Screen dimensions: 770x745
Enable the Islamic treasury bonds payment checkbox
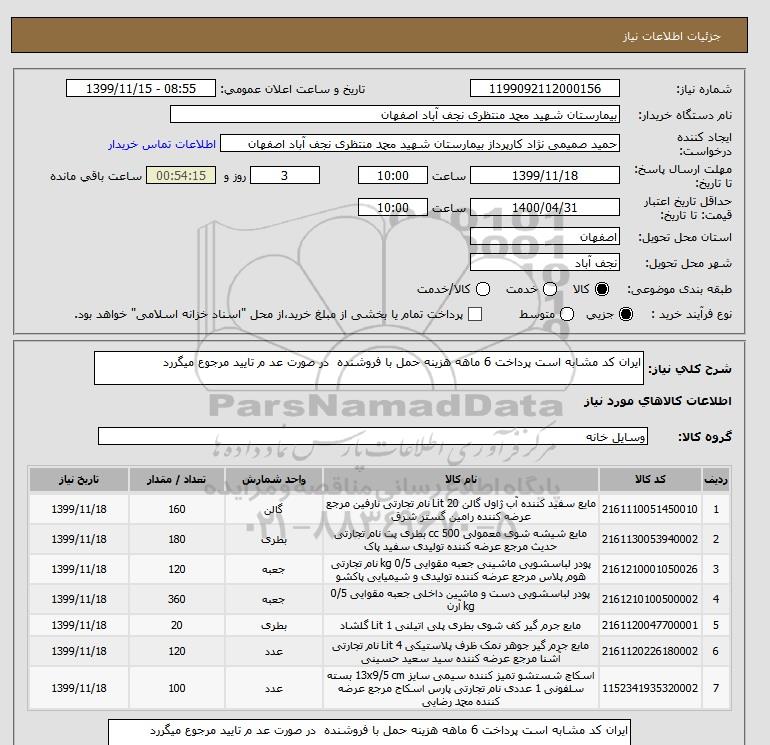tap(475, 314)
